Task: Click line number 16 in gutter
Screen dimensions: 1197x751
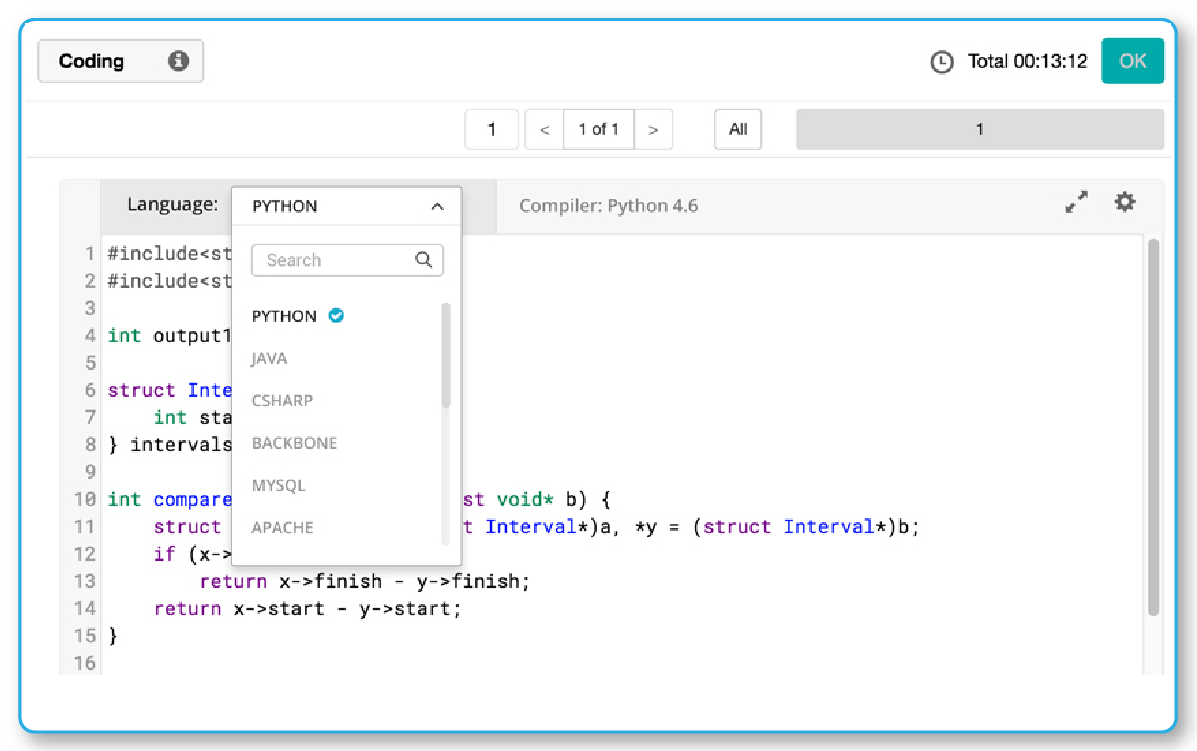Action: 85,663
